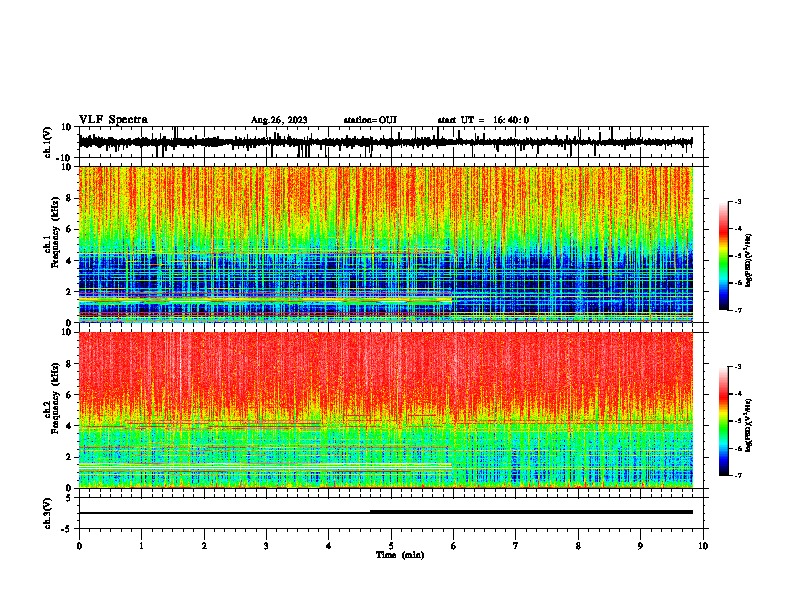Click the ch.2 spectrogram color scale bar
Viewport: 792px width, 612px height.
(723, 421)
